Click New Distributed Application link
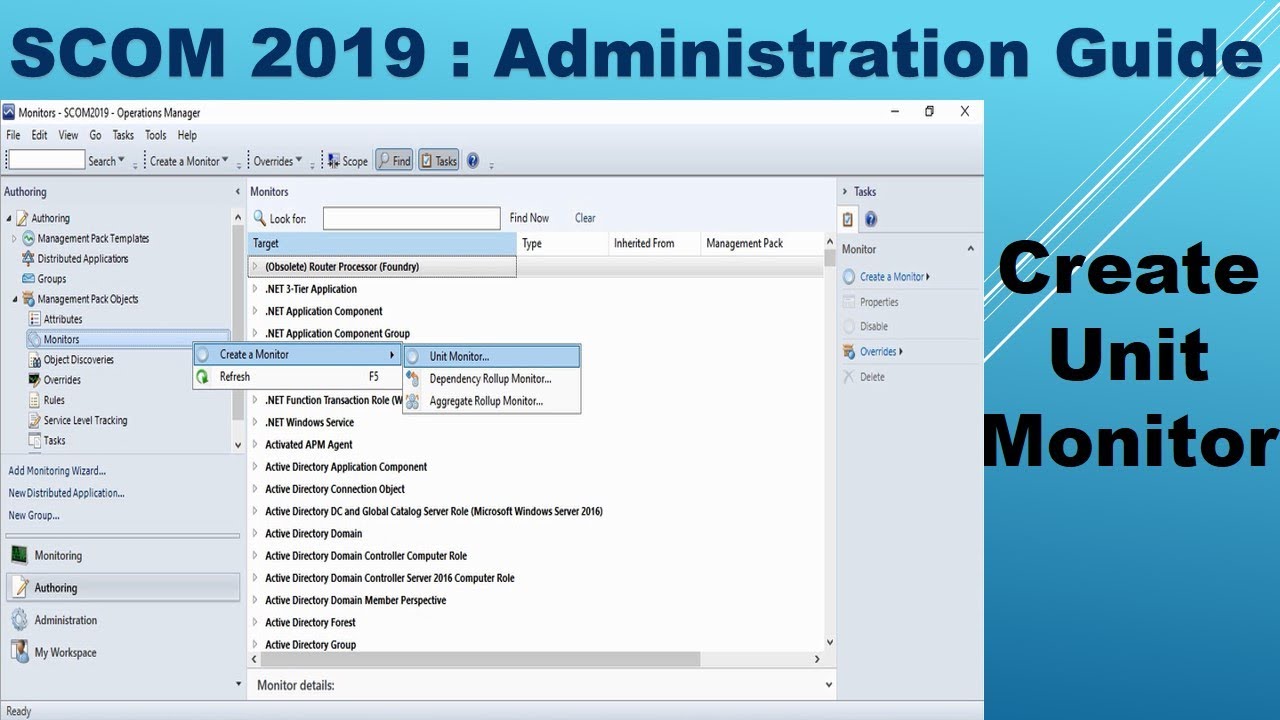1280x720 pixels. (66, 493)
